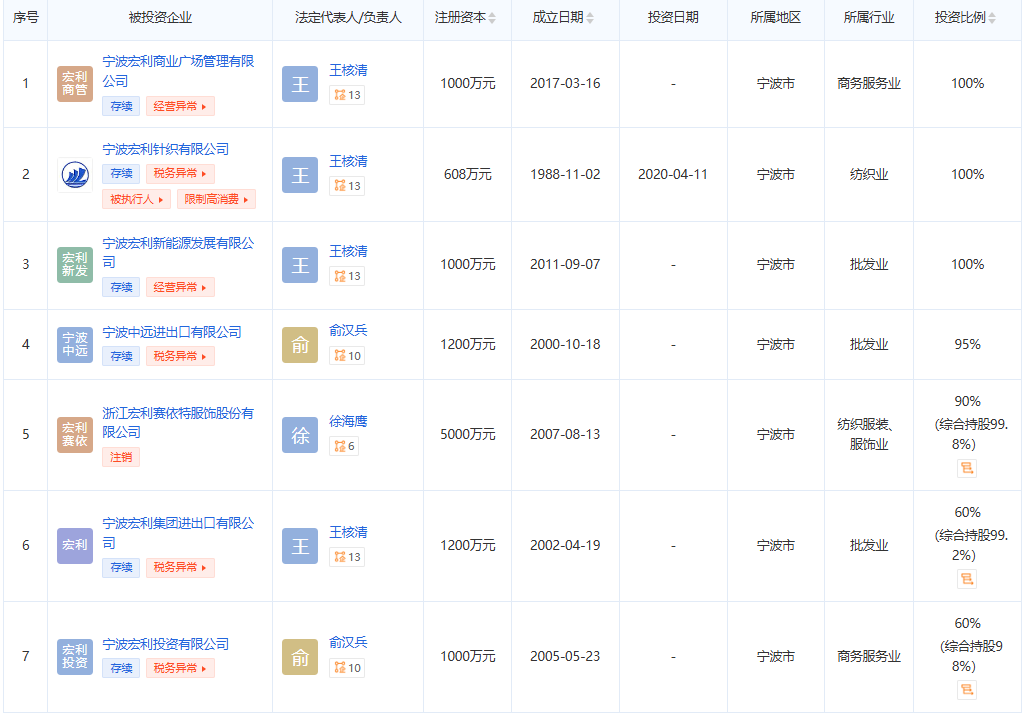
Task: Select the 608万元 registered capital cell
Action: pyautogui.click(x=467, y=174)
